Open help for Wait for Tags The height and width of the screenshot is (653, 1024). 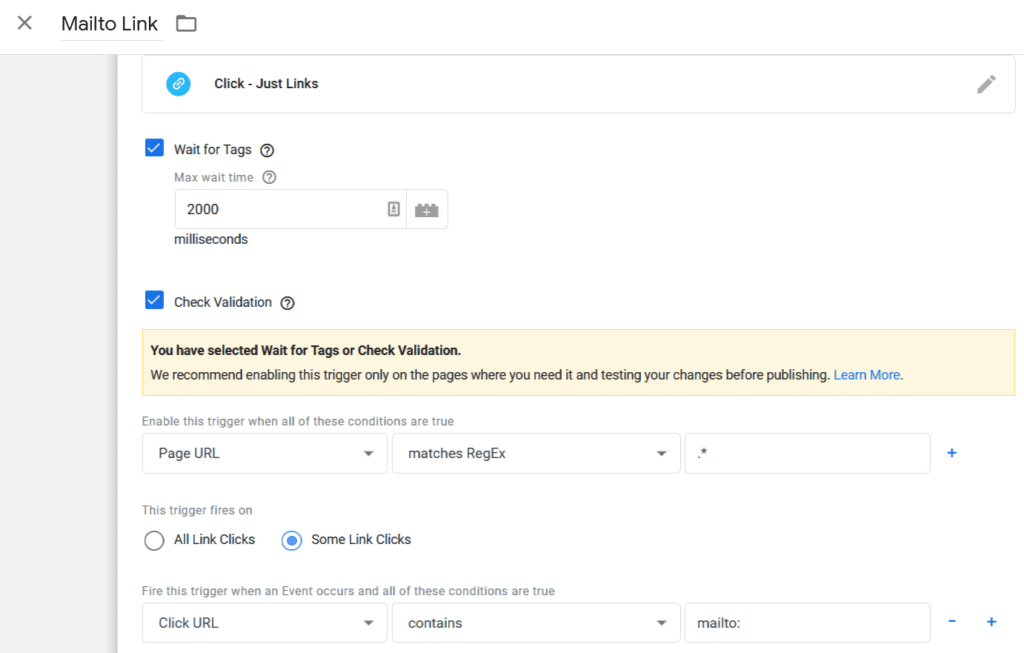tap(267, 150)
